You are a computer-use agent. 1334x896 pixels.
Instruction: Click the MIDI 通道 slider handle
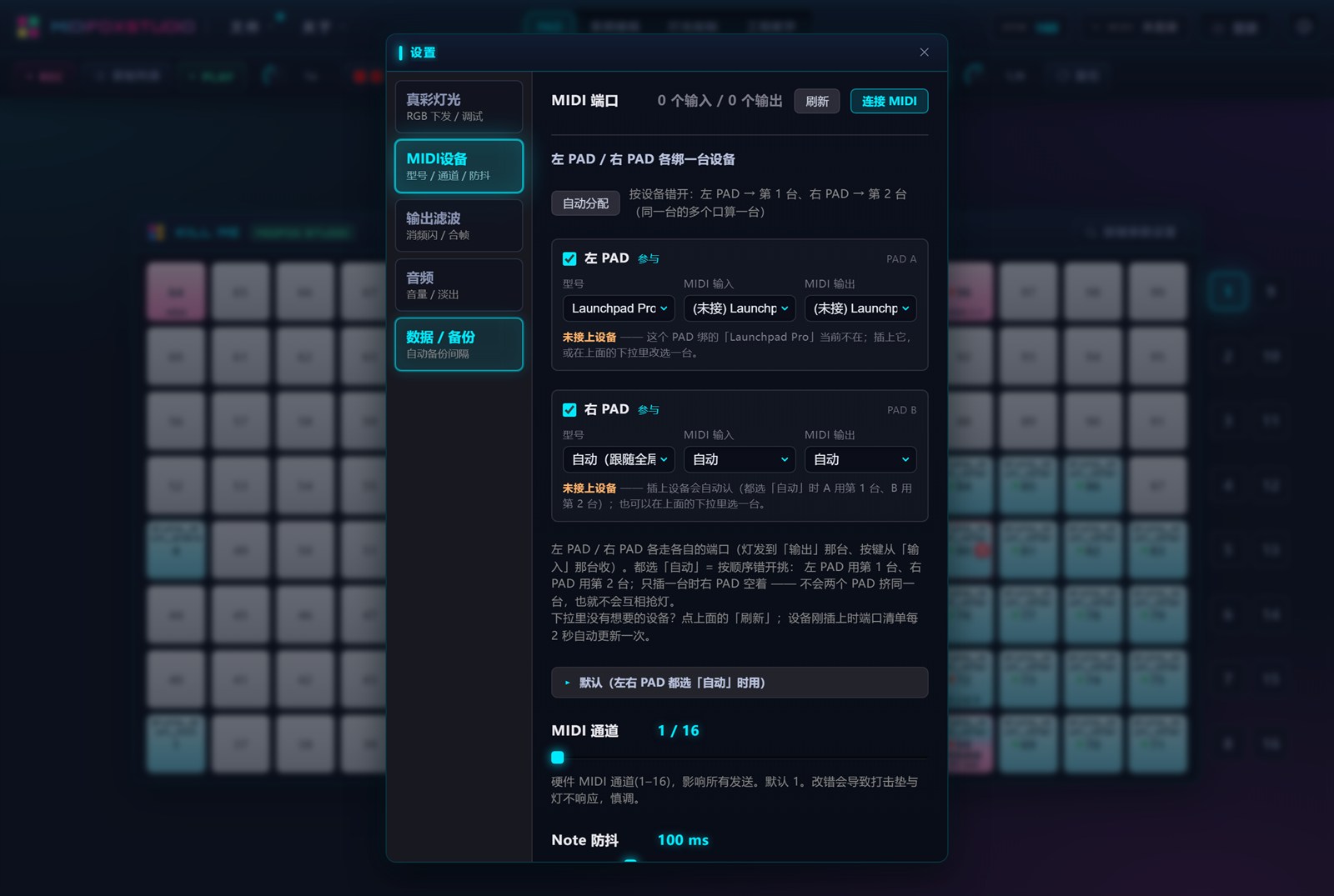(x=558, y=758)
